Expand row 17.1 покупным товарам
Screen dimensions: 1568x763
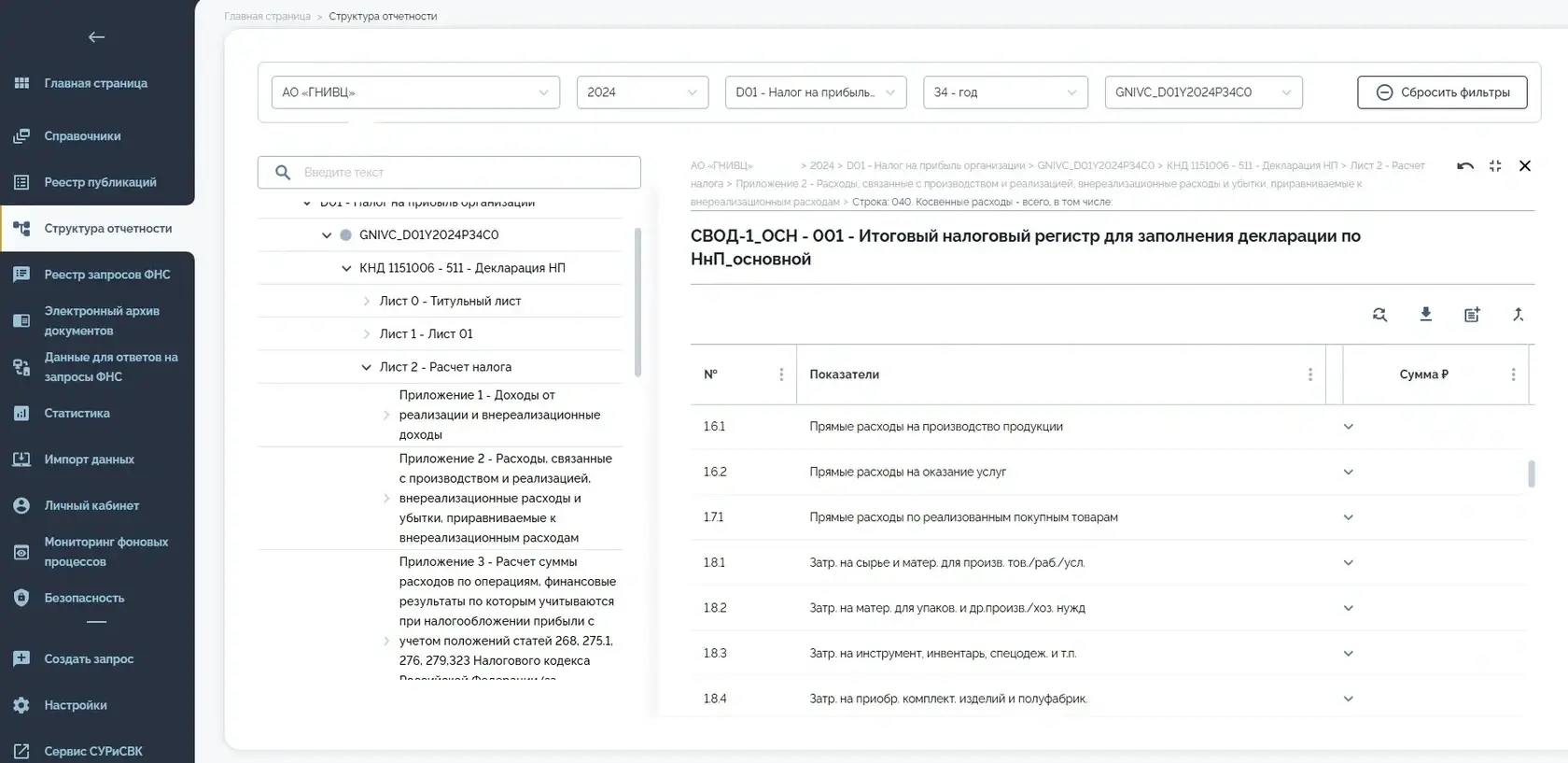point(1348,517)
